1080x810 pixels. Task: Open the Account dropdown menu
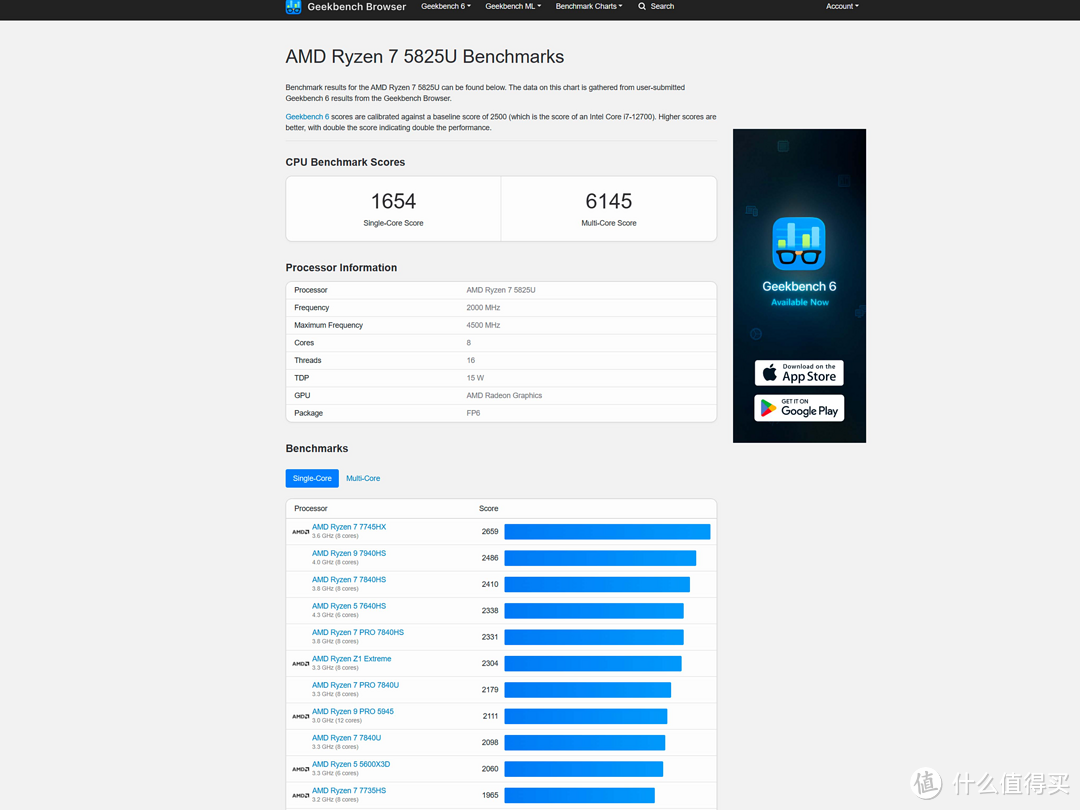click(x=842, y=6)
